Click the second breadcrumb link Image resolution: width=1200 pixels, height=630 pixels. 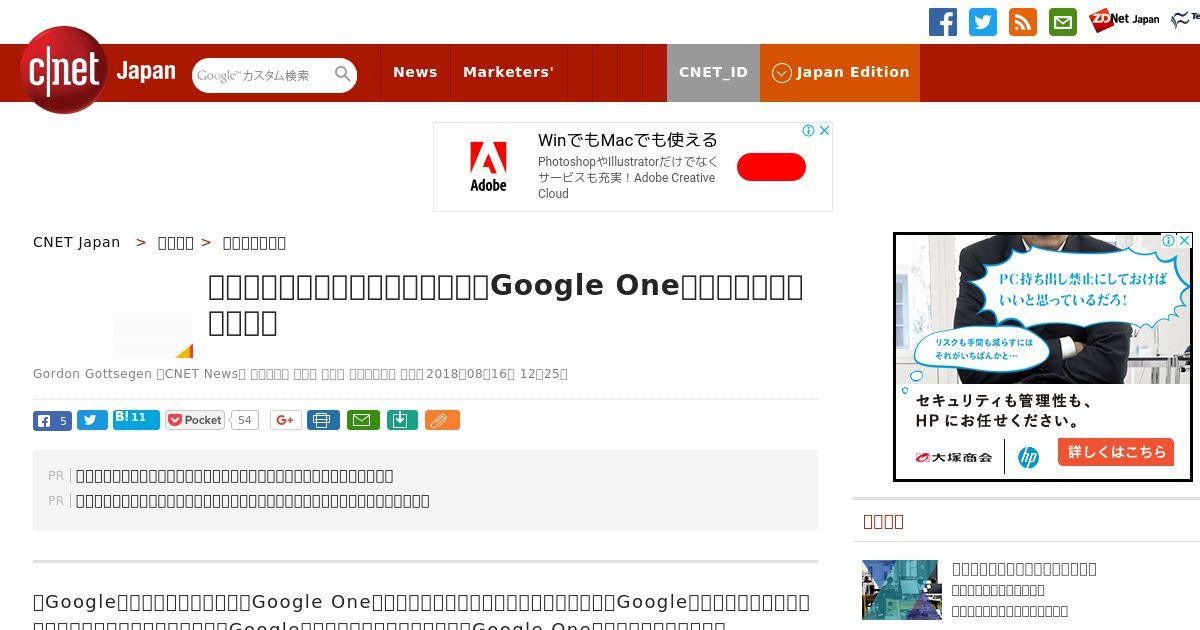(176, 242)
